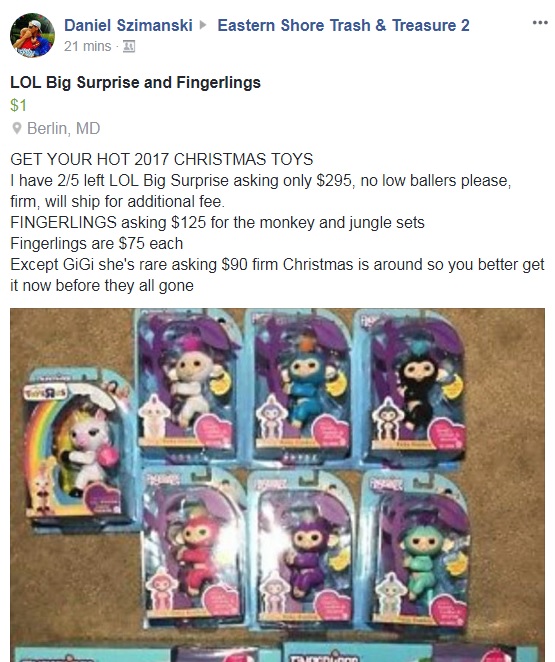
Task: Click the listing title LOL Big Surprise and Fingerlings
Action: click(135, 82)
